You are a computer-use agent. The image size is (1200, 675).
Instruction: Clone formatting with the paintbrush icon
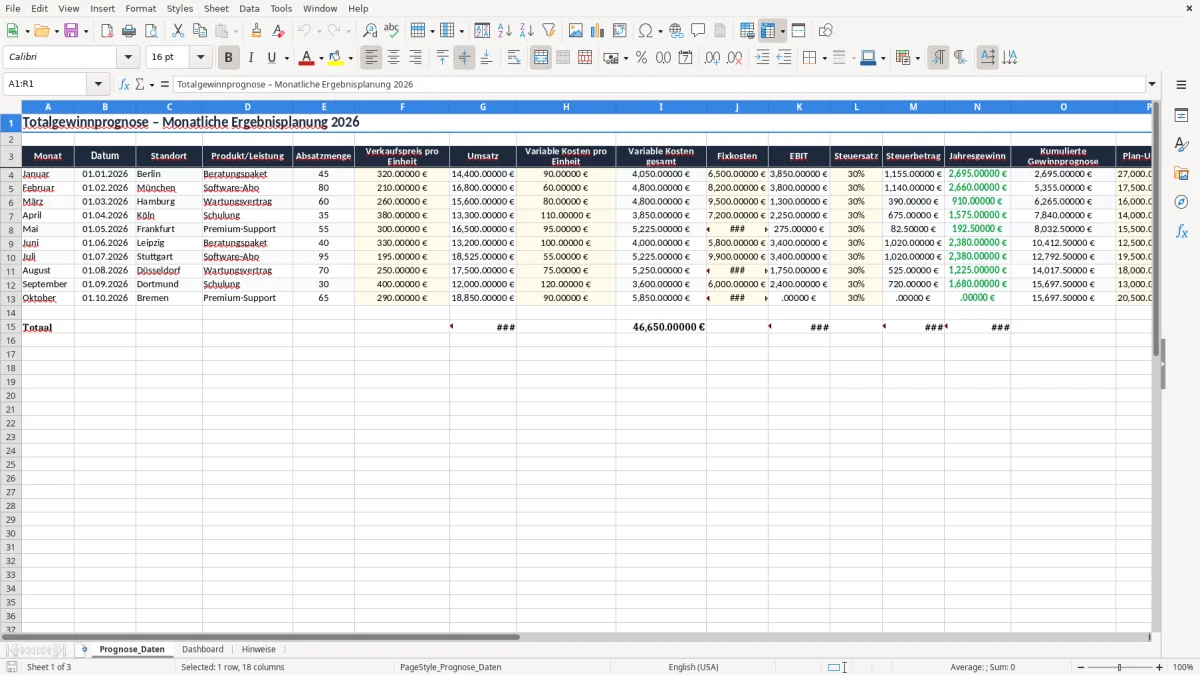pyautogui.click(x=257, y=31)
